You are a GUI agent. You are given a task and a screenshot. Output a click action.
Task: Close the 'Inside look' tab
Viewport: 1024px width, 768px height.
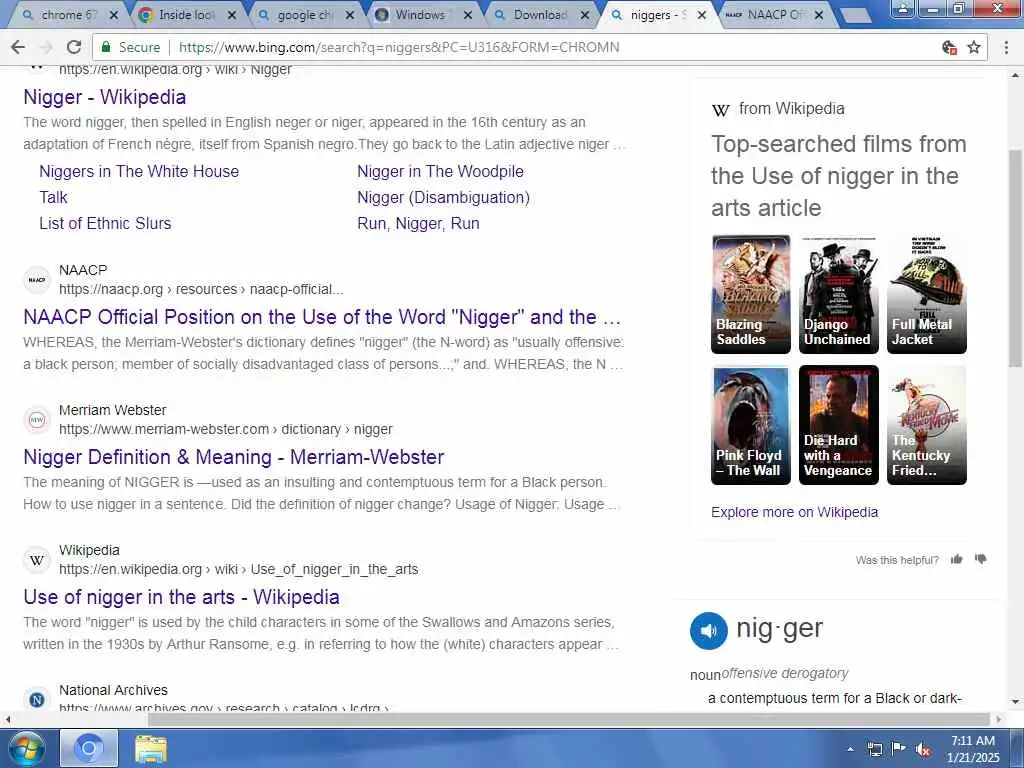click(232, 15)
